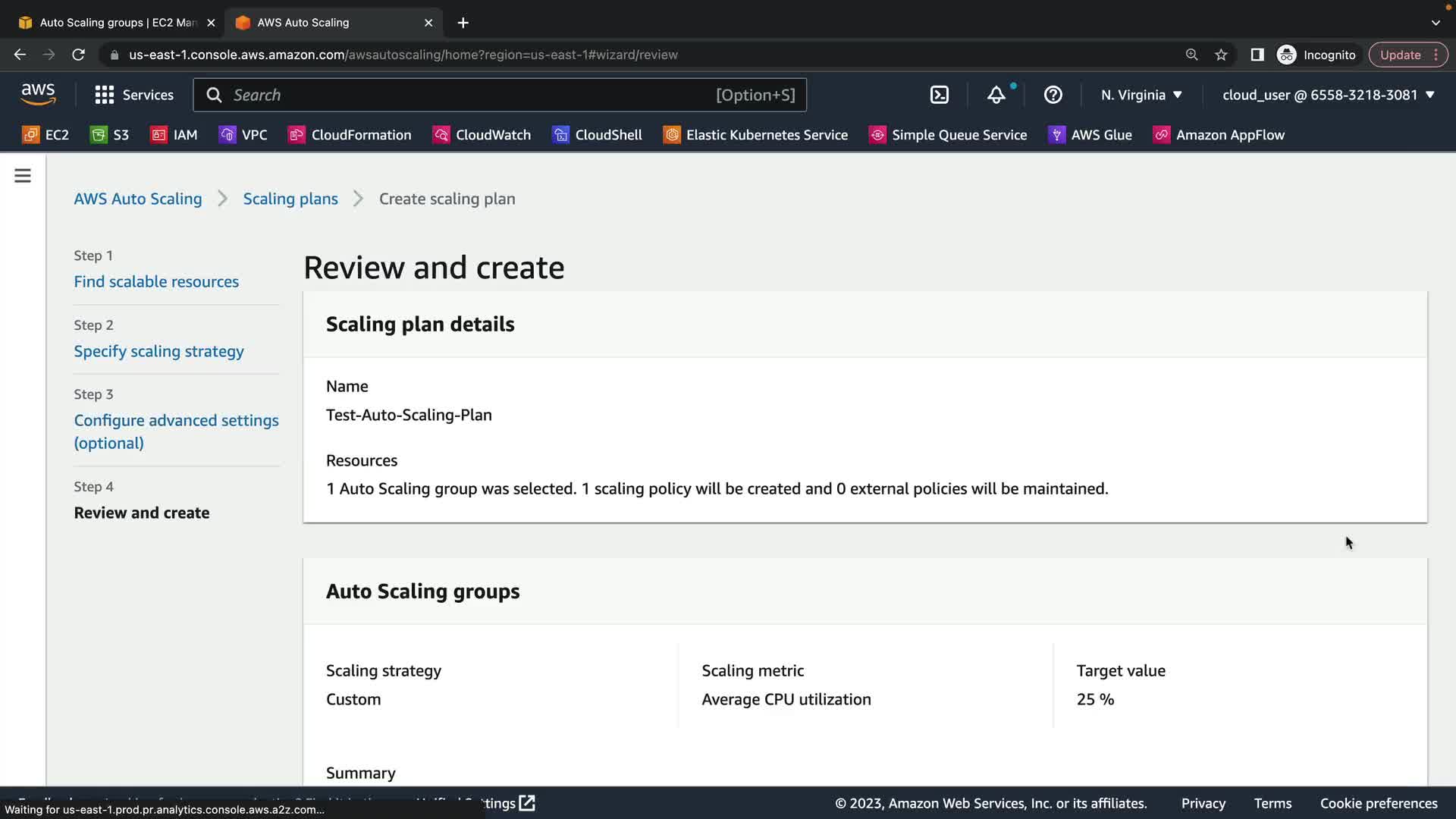Viewport: 1456px width, 819px height.
Task: Open the CloudWatch favorites shortcut
Action: coord(482,135)
